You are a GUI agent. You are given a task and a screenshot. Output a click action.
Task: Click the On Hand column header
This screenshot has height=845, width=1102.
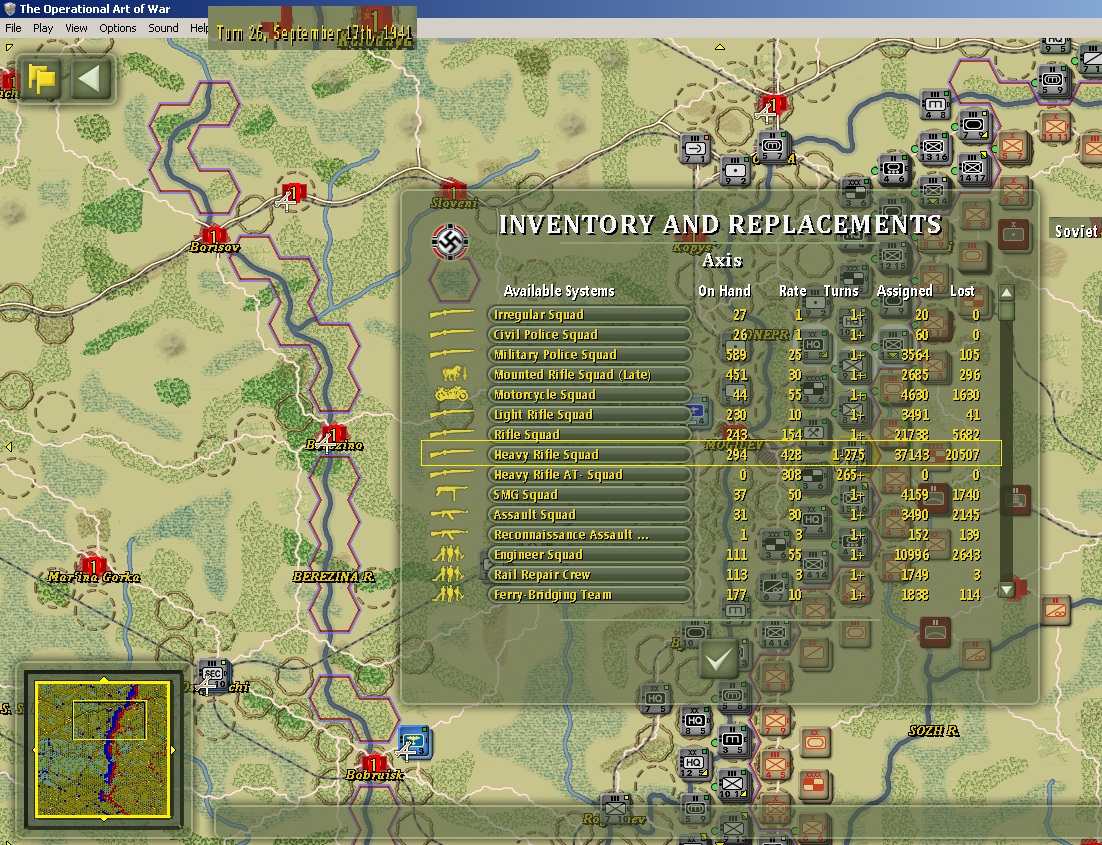click(x=724, y=291)
